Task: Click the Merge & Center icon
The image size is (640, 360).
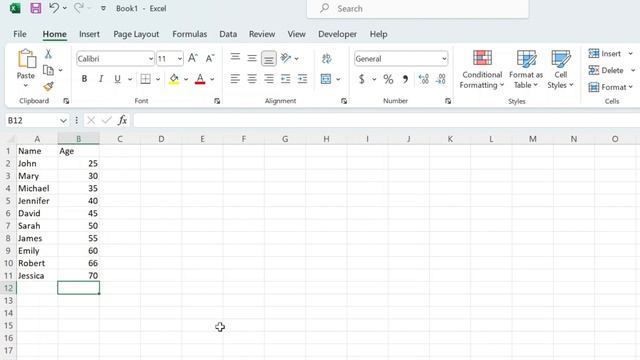Action: coord(326,79)
